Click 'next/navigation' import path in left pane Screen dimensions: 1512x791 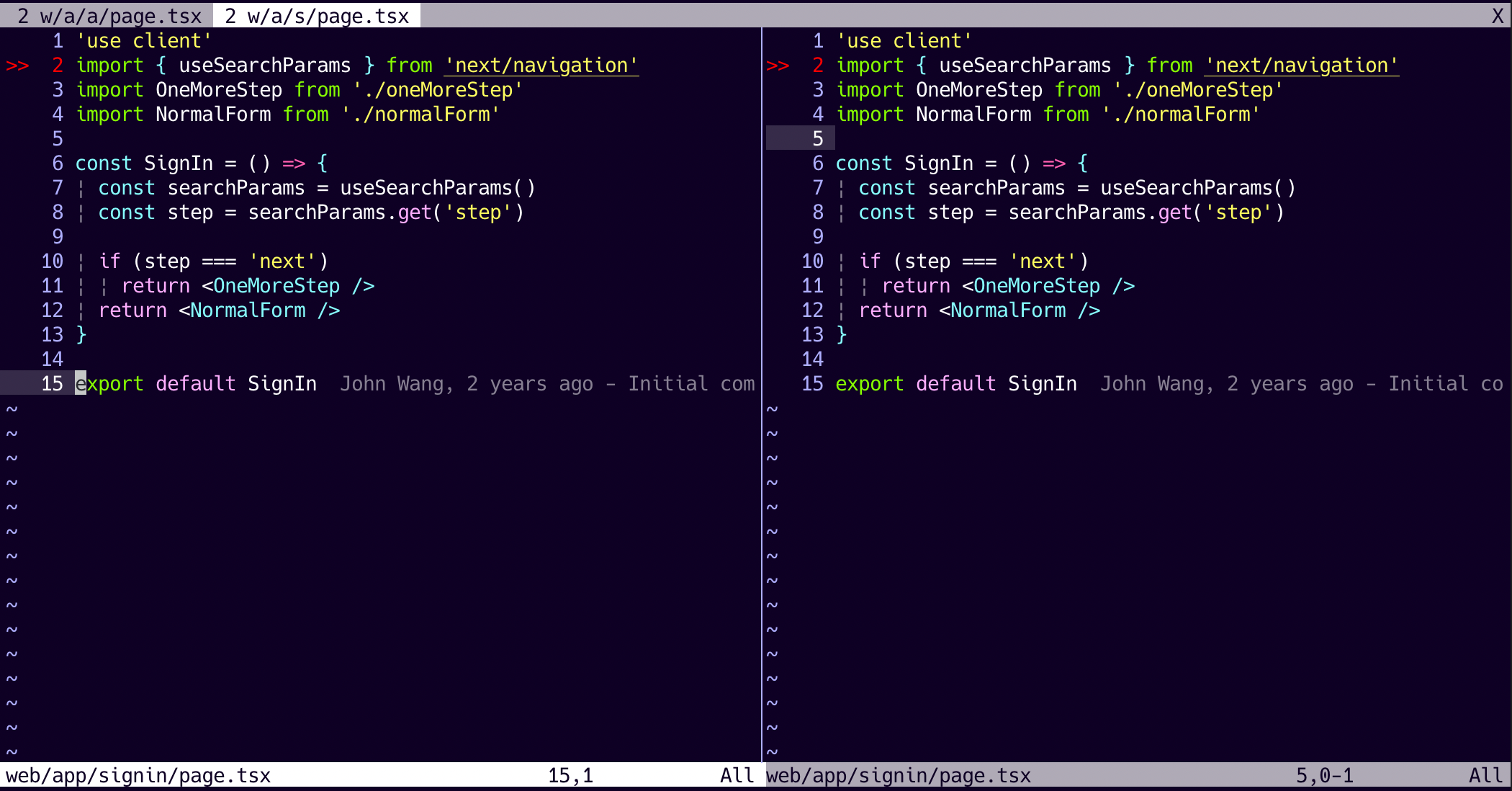click(x=541, y=66)
